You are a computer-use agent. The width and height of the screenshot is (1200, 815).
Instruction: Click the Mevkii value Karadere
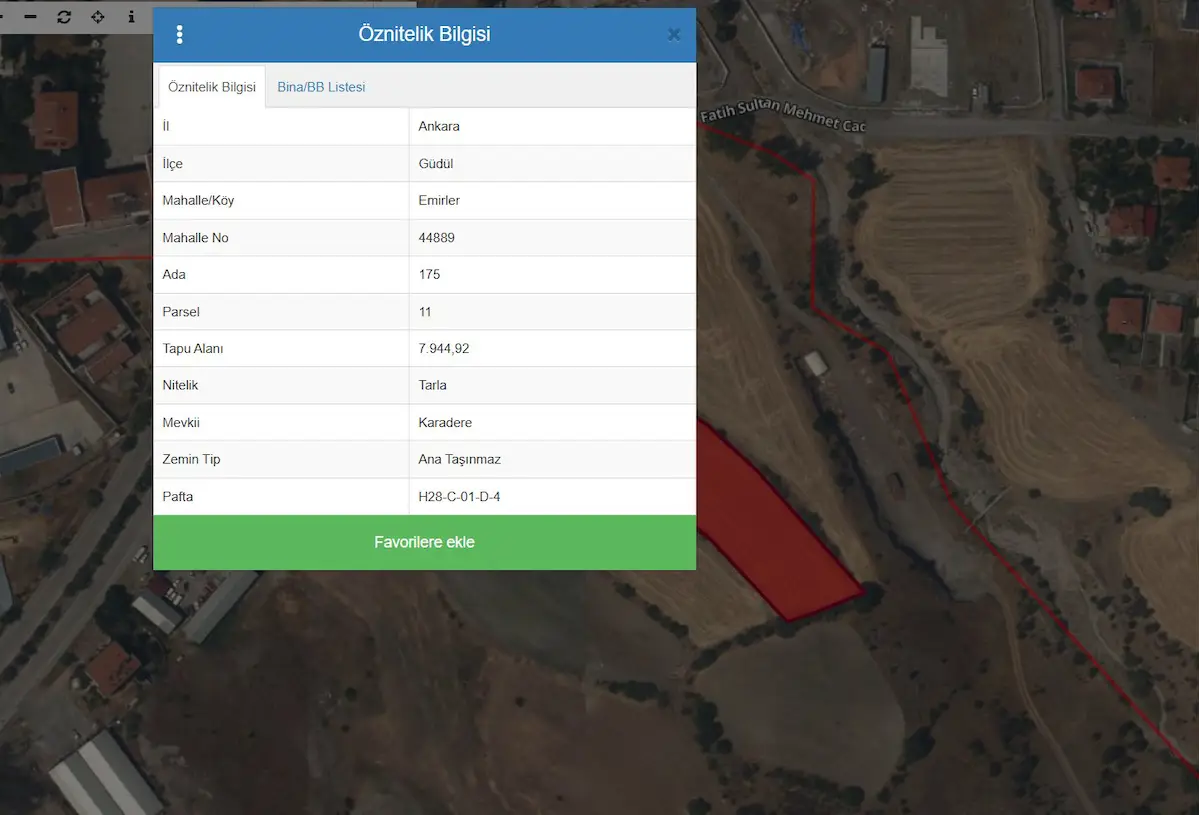pyautogui.click(x=445, y=422)
